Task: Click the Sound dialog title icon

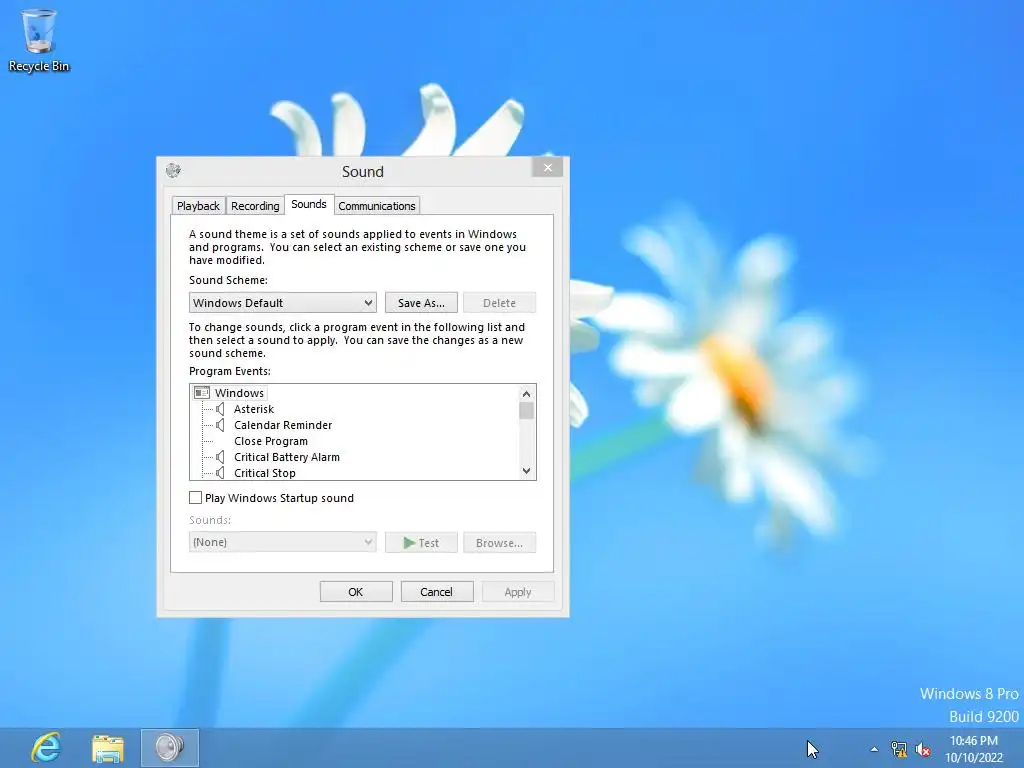Action: (173, 171)
